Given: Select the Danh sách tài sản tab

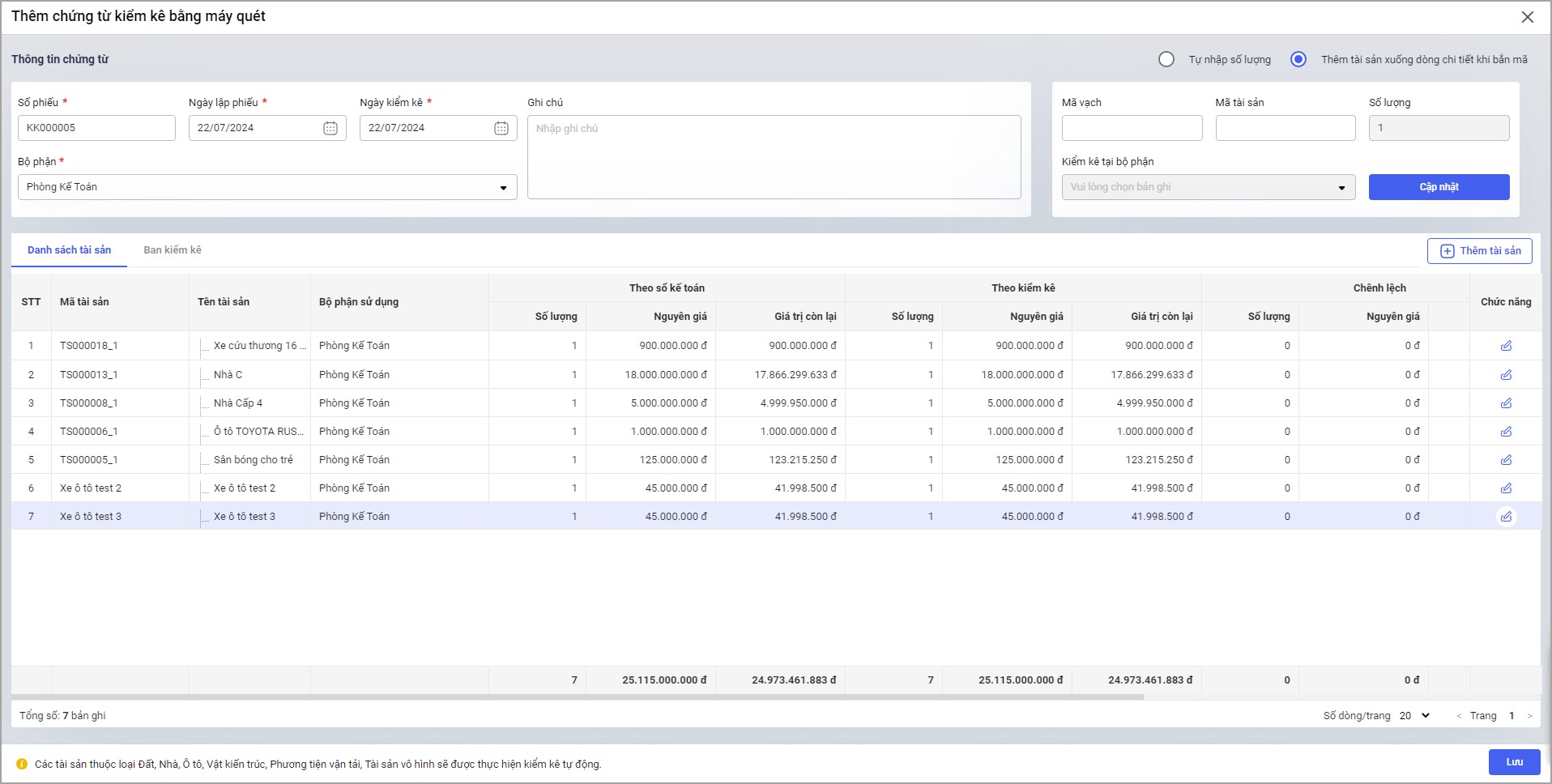Looking at the screenshot, I should 69,250.
